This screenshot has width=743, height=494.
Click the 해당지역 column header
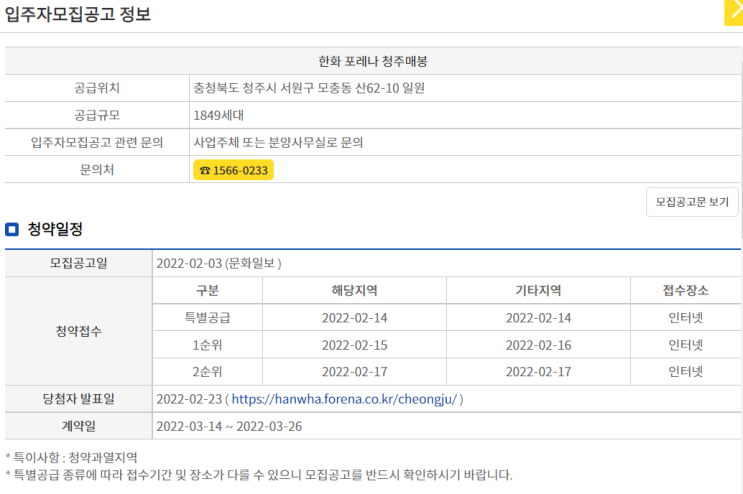click(354, 290)
